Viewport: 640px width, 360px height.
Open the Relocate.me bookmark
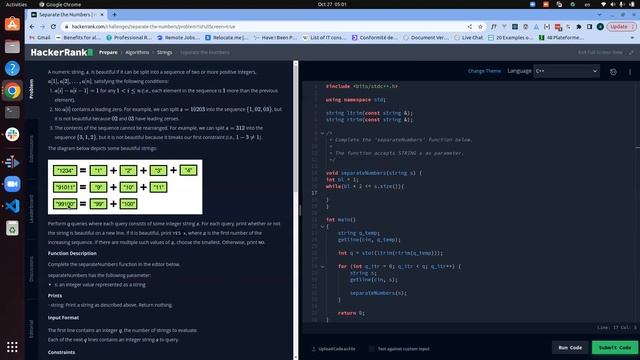[227, 38]
